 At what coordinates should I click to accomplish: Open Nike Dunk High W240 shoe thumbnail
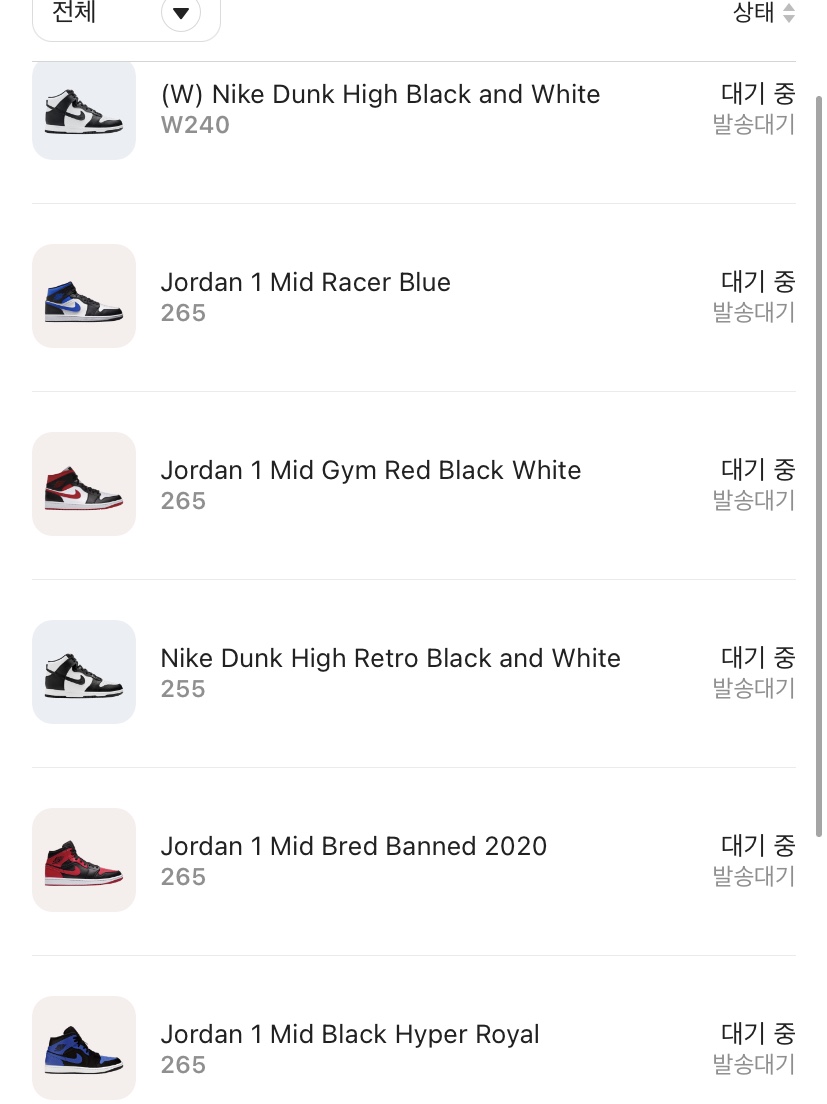84,111
